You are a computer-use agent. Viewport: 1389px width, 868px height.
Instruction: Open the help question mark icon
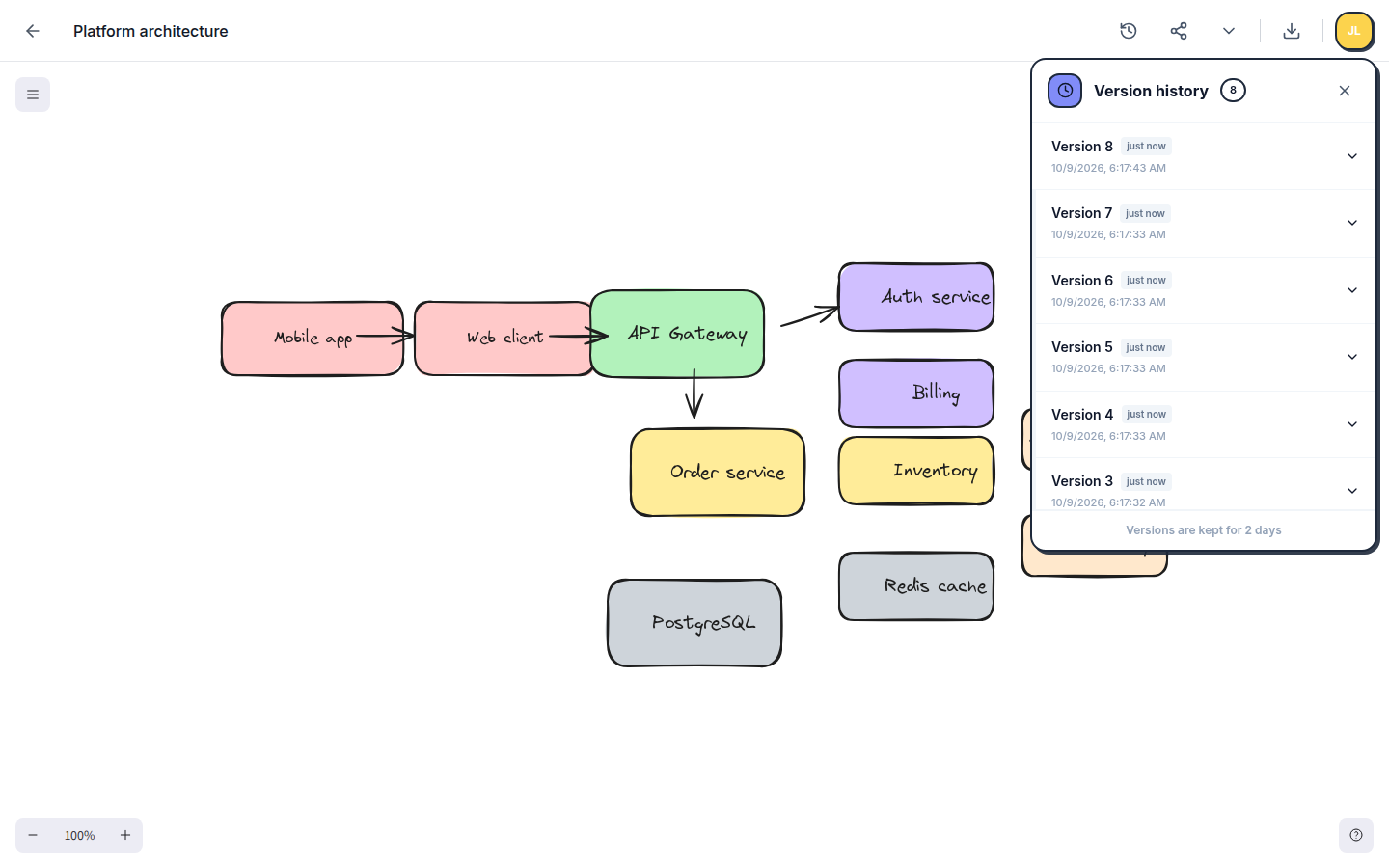[x=1356, y=835]
